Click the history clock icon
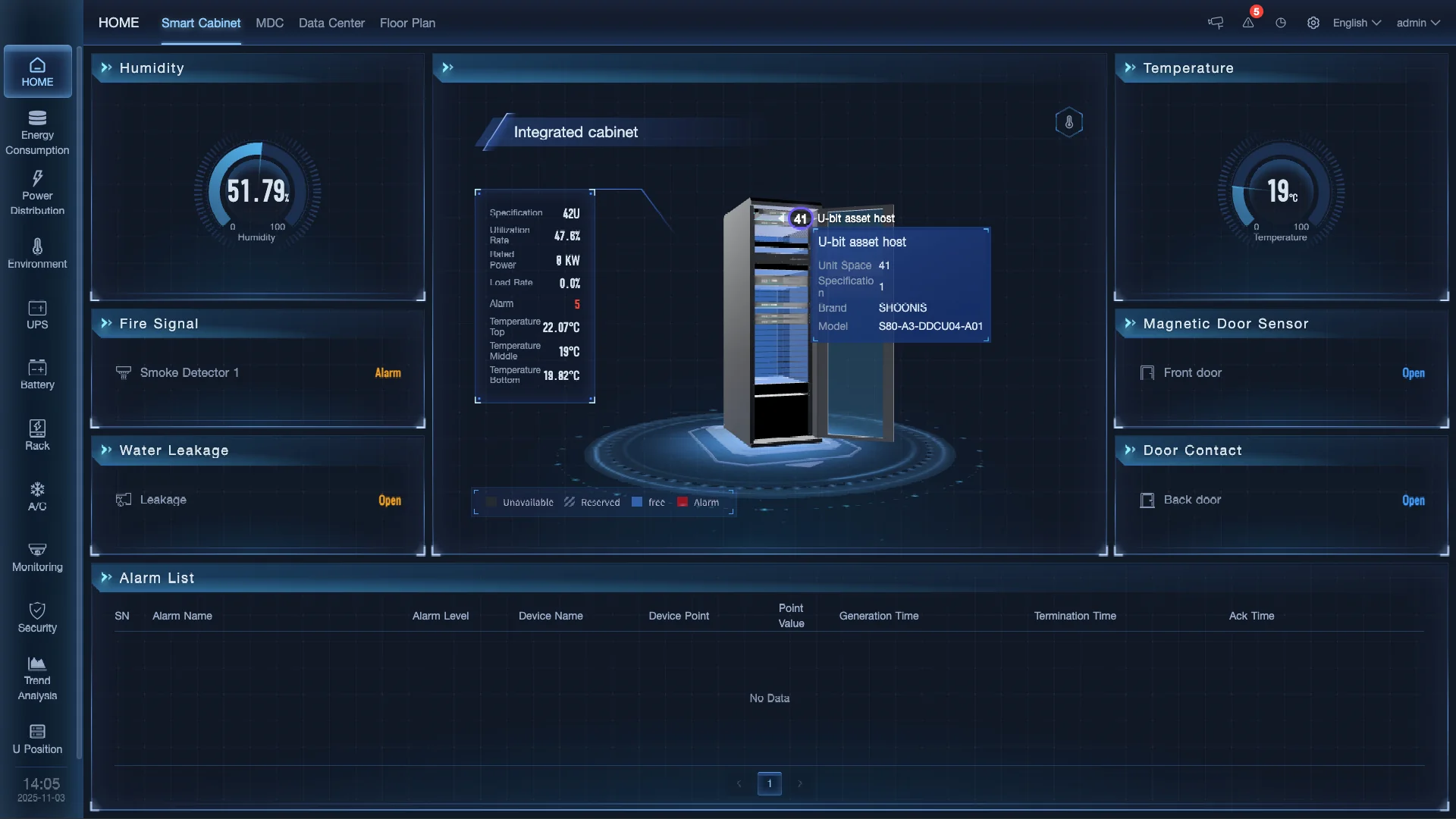 pyautogui.click(x=1280, y=23)
